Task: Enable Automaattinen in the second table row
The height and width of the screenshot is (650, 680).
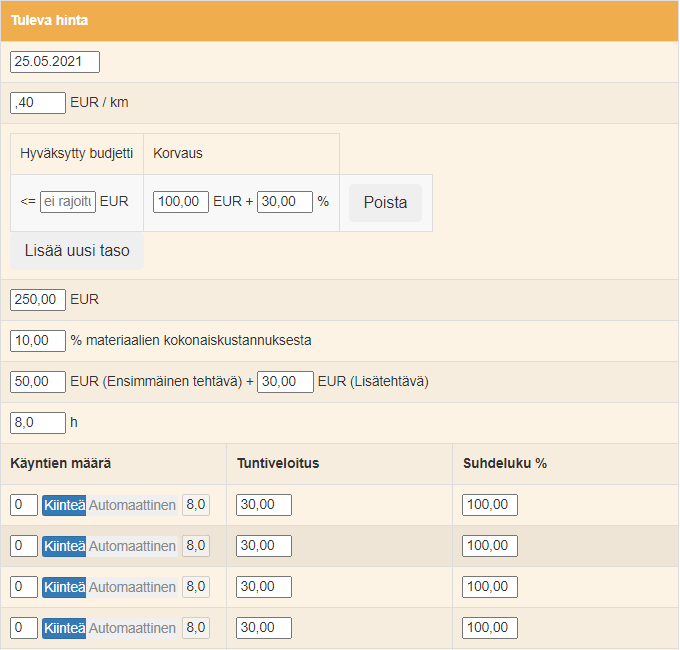Action: [132, 546]
